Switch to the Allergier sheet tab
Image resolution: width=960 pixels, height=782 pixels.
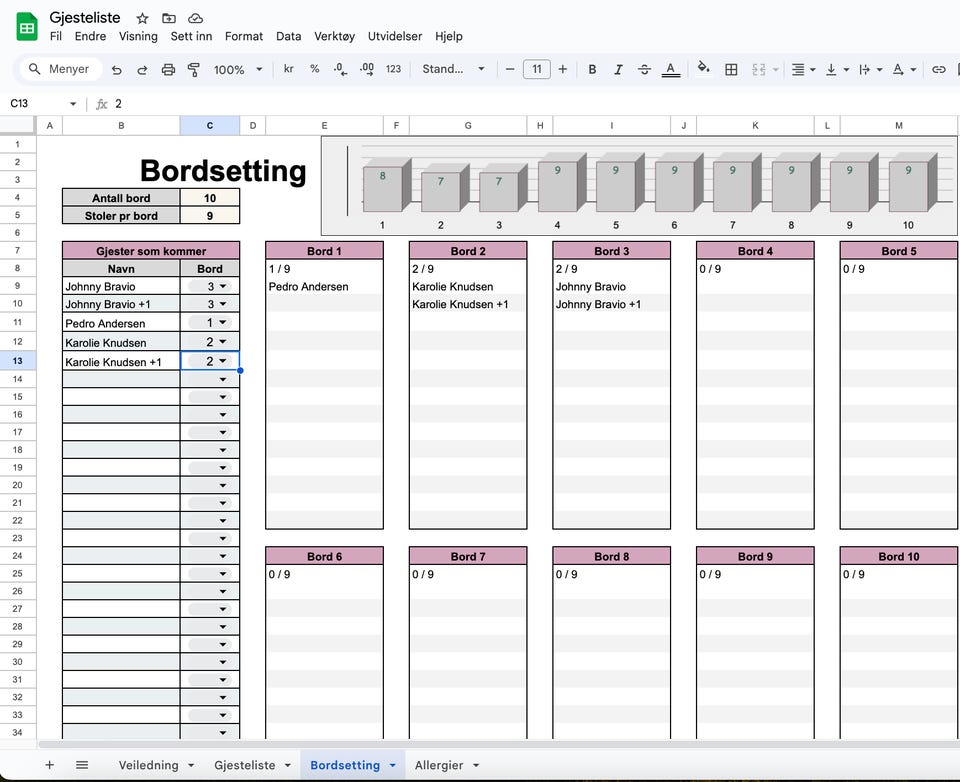tap(439, 765)
